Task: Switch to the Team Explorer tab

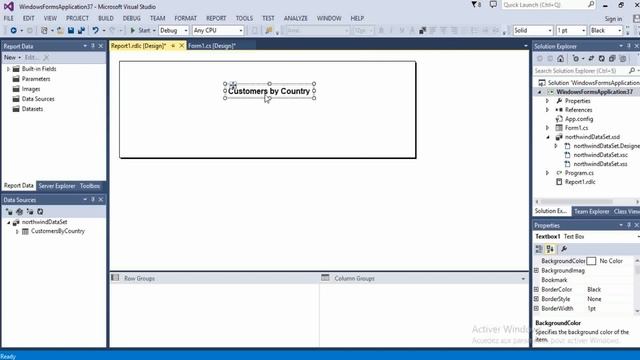Action: pos(591,211)
